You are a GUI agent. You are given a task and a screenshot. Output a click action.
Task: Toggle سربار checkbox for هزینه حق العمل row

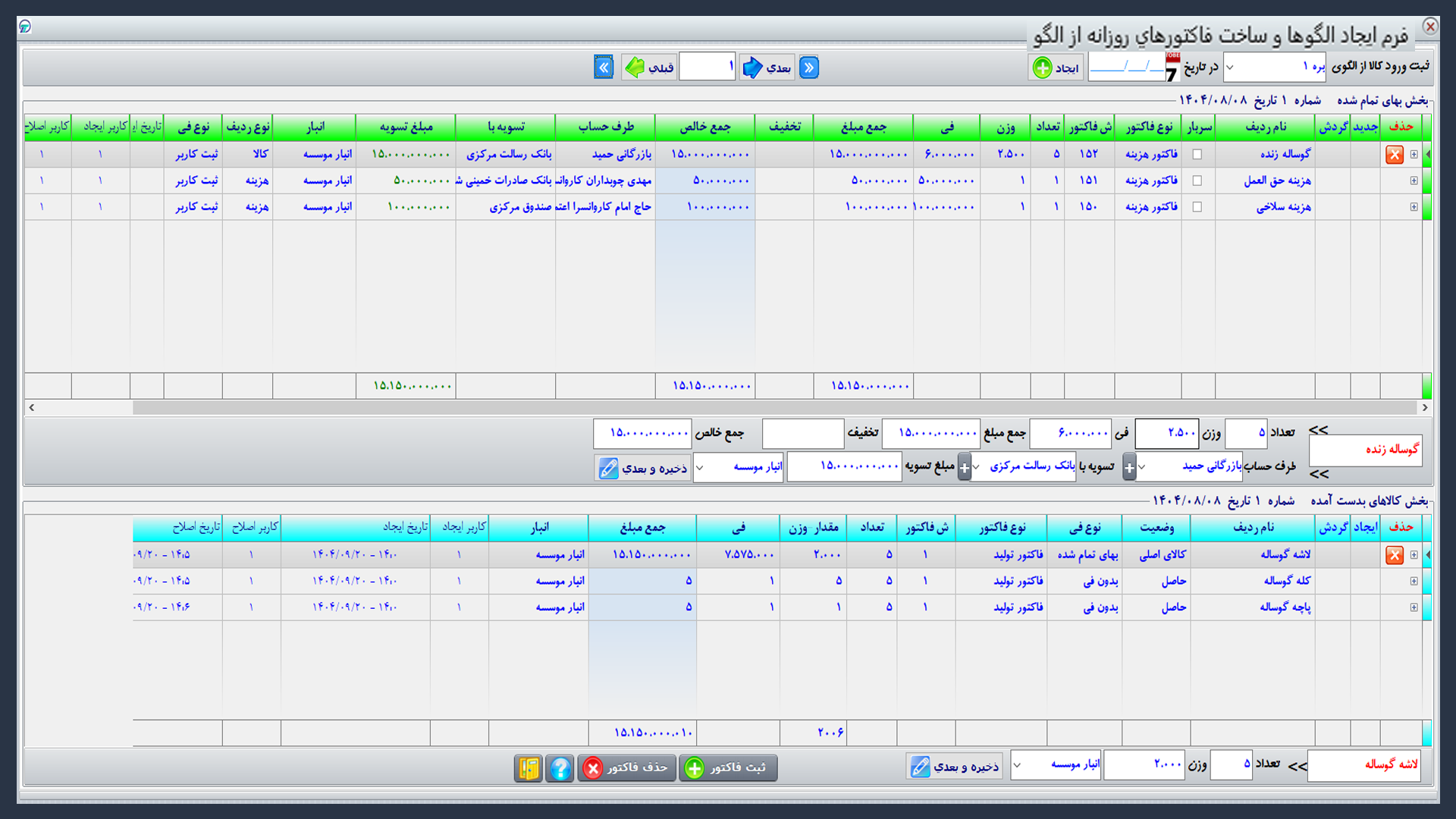pos(1197,180)
